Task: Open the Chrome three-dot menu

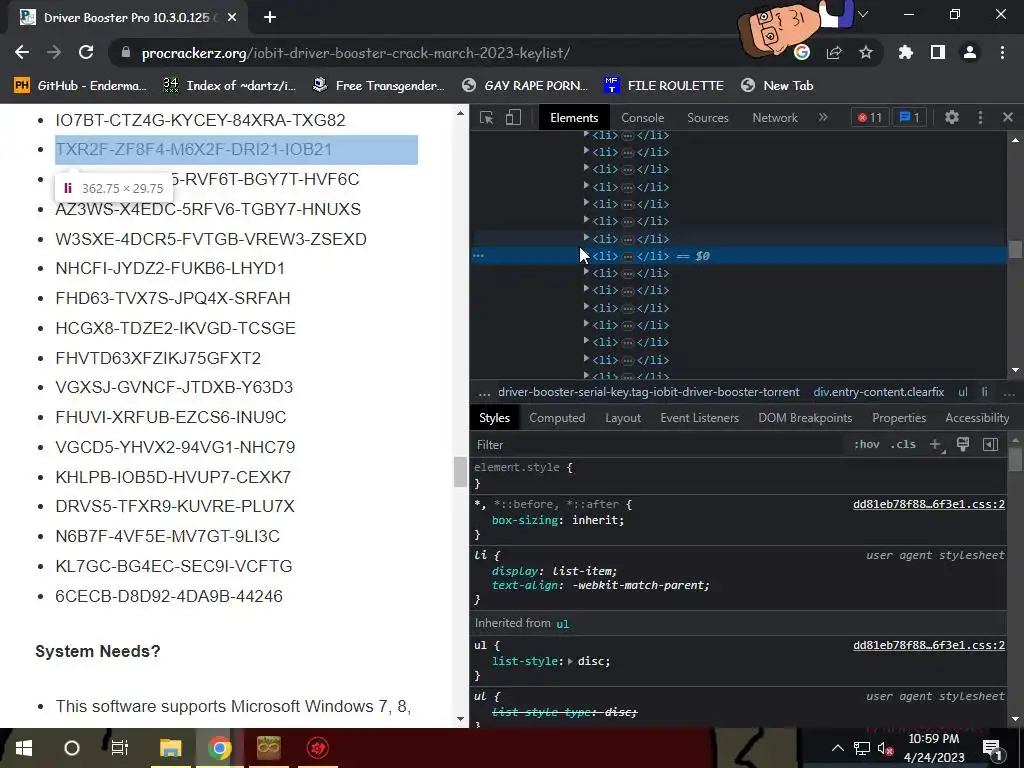Action: 1002,52
